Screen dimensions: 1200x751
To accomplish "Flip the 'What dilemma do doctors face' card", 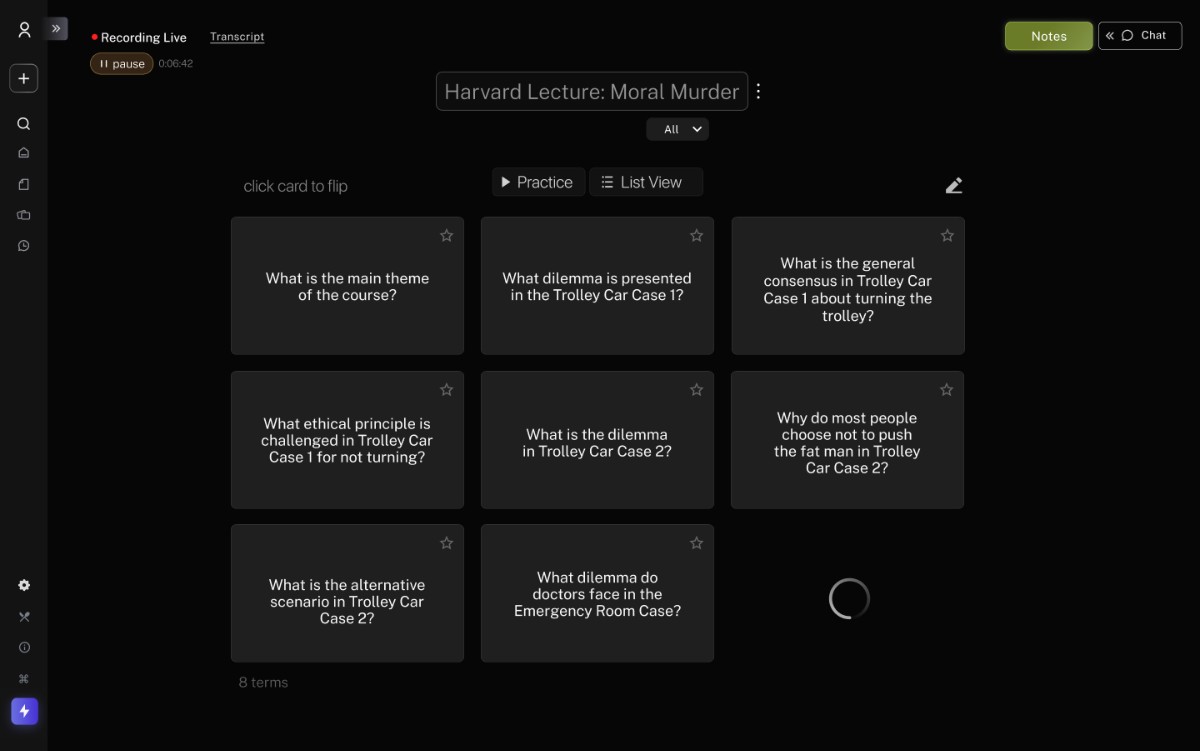I will 597,593.
